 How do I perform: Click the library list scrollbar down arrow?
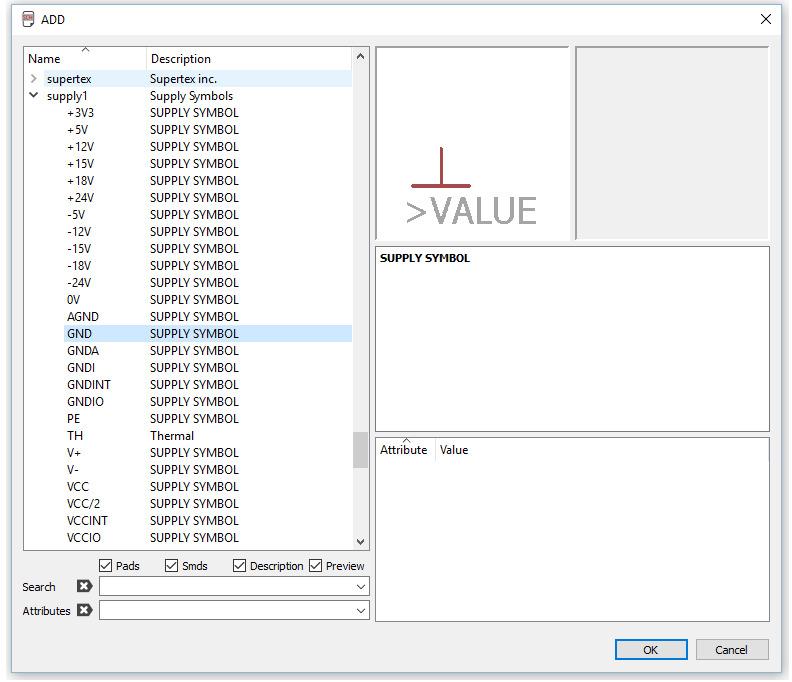click(360, 542)
